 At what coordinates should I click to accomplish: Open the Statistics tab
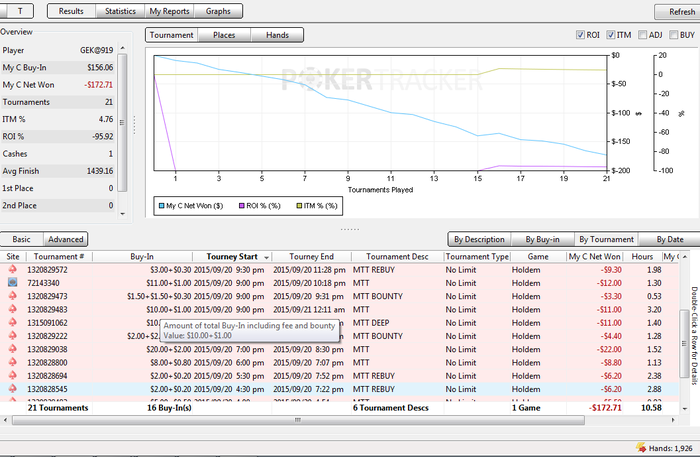(120, 11)
